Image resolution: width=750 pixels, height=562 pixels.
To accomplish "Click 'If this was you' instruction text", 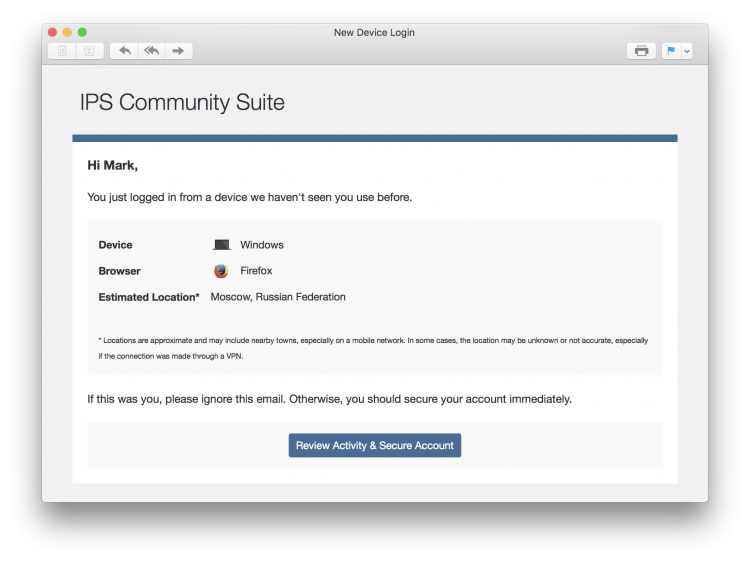I will click(x=329, y=399).
